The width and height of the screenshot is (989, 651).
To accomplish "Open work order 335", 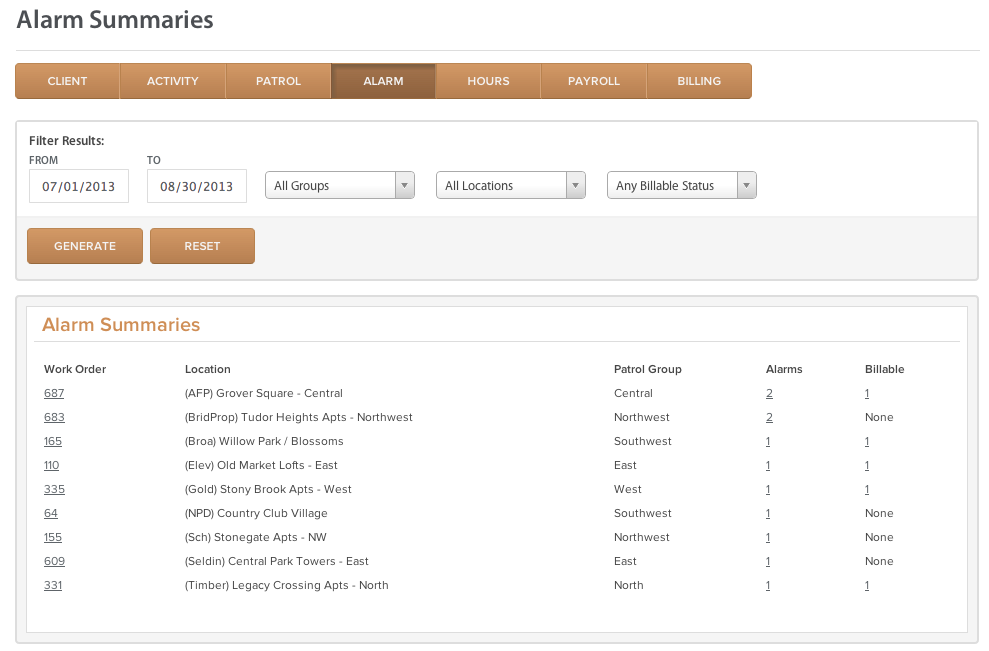I will click(54, 489).
